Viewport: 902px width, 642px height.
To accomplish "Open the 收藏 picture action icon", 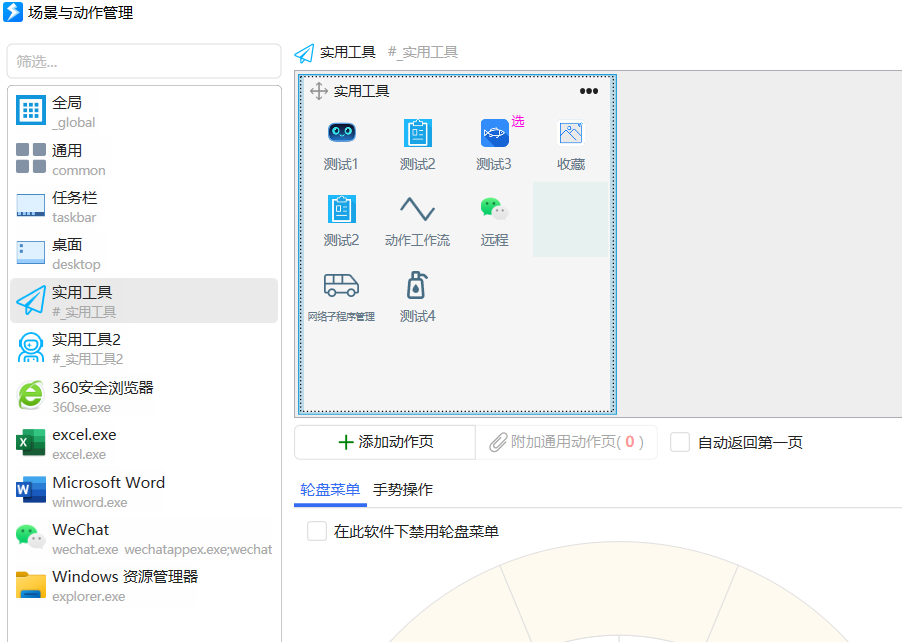I will click(x=571, y=133).
